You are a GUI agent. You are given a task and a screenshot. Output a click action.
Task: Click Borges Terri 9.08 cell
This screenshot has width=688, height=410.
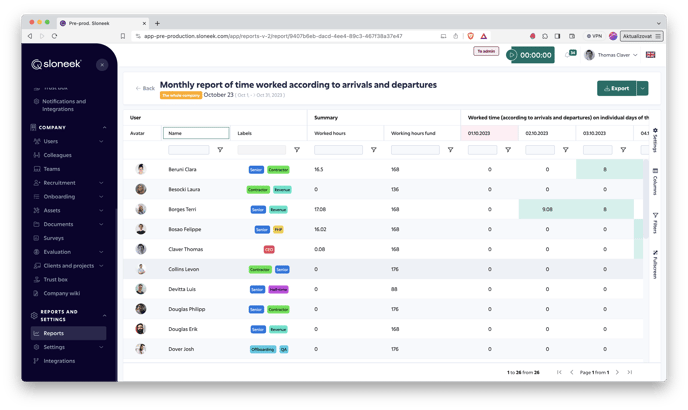(x=547, y=209)
